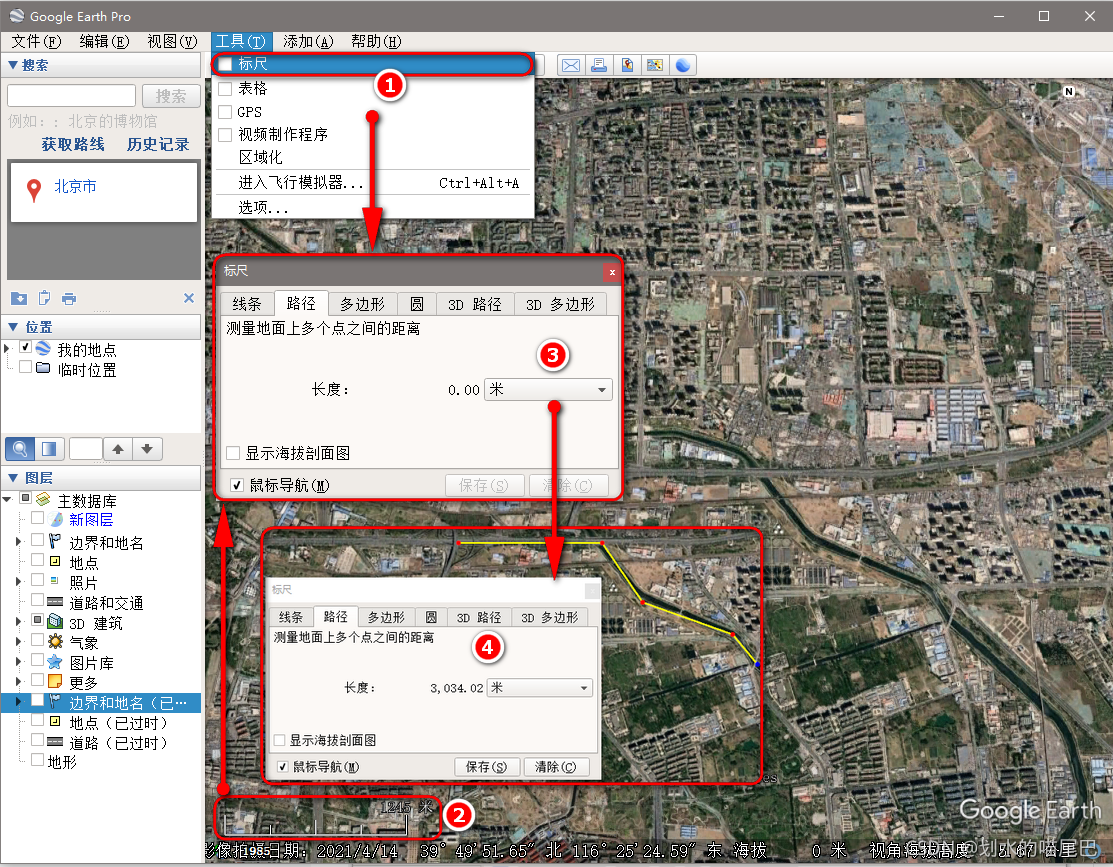Select the highlighted 边界和地名（已过时）layer row
Image resolution: width=1113 pixels, height=867 pixels.
(x=102, y=703)
